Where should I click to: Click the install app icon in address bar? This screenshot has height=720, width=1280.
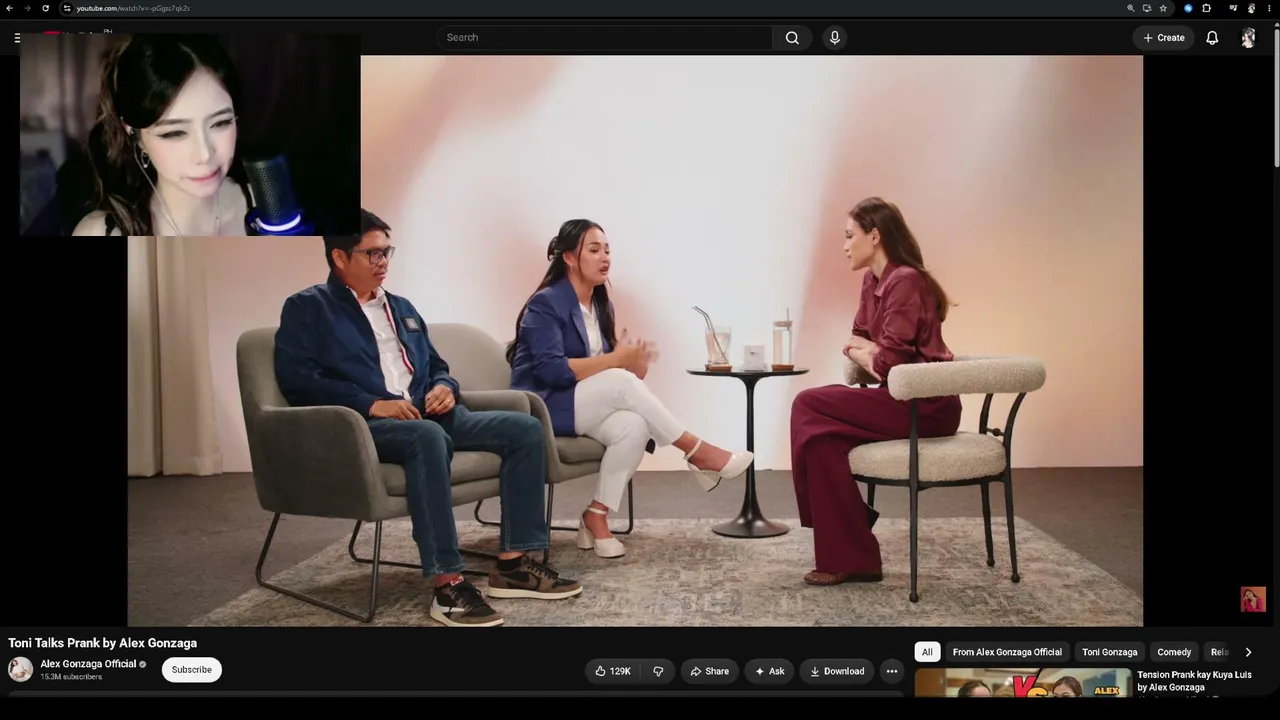point(1147,8)
